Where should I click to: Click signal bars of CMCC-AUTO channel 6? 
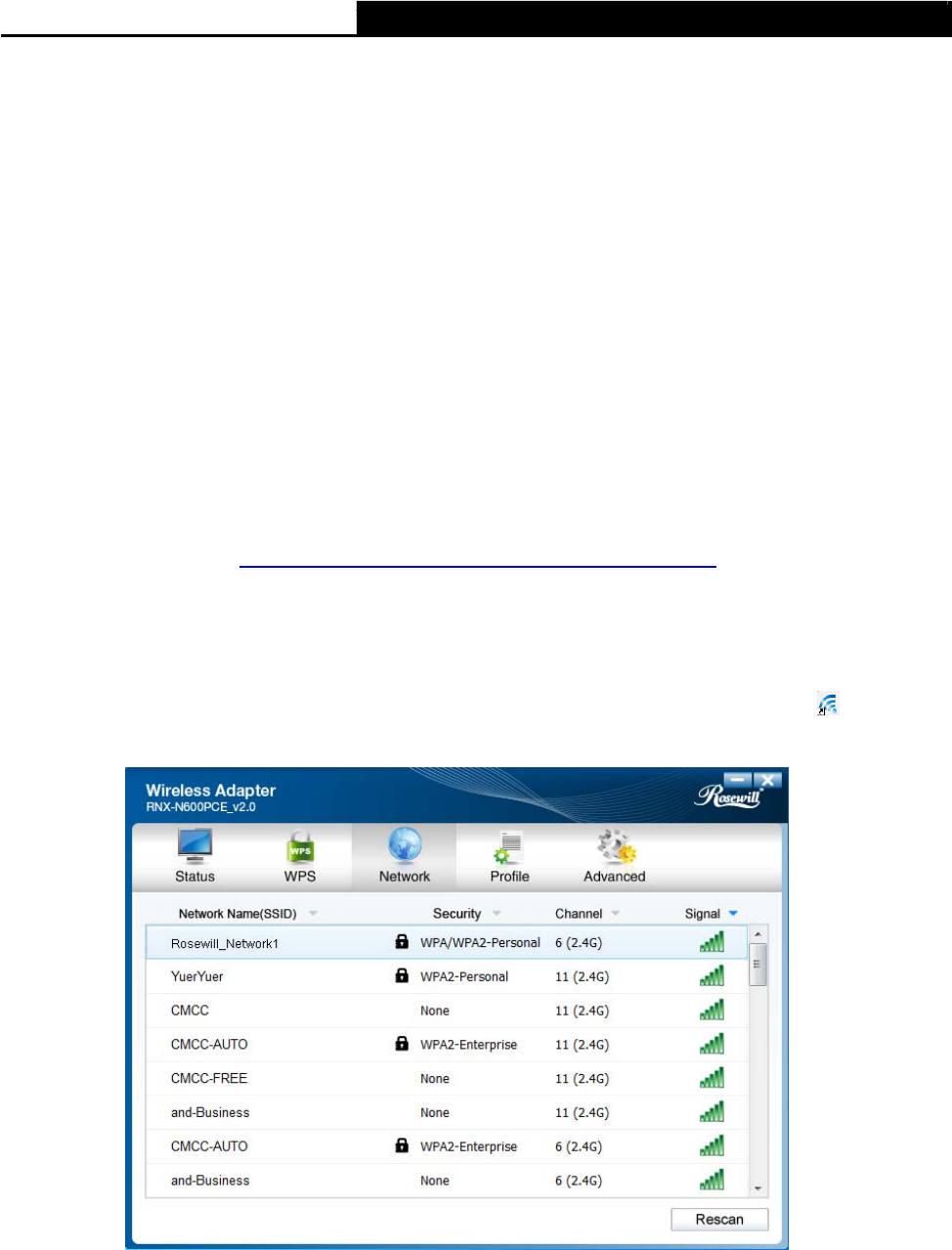tap(712, 1145)
